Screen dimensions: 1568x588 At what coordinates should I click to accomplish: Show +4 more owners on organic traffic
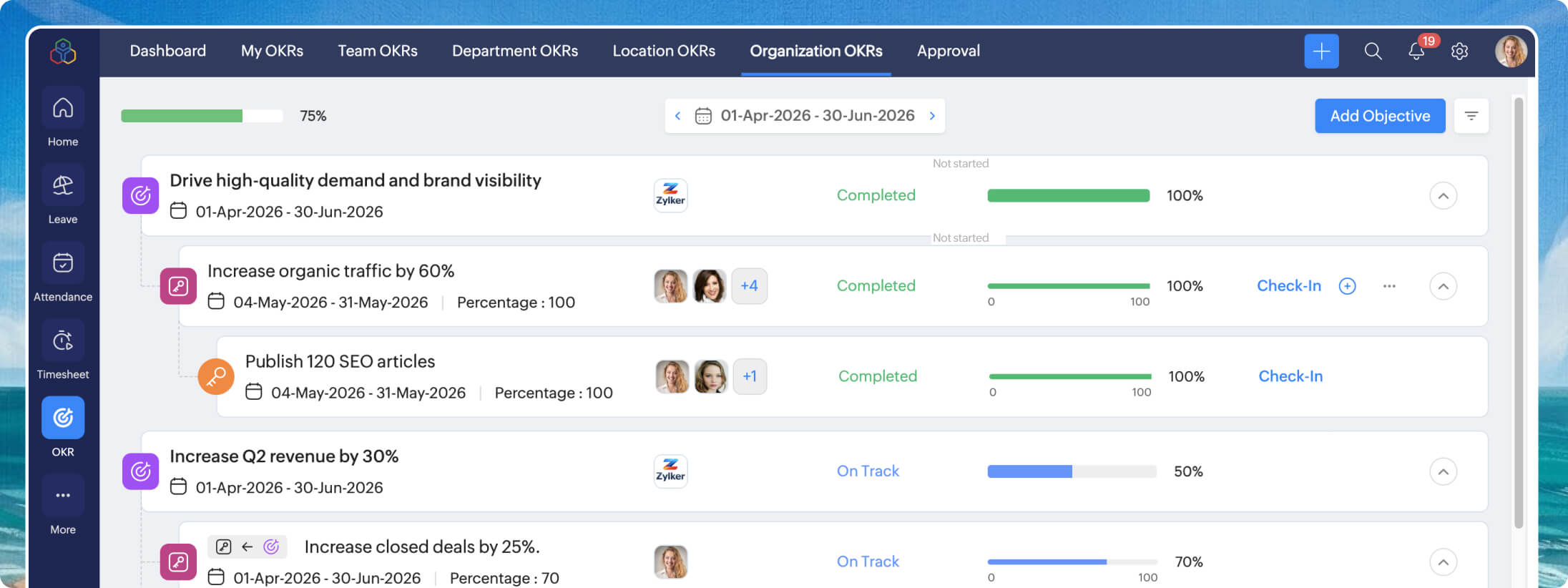(749, 286)
